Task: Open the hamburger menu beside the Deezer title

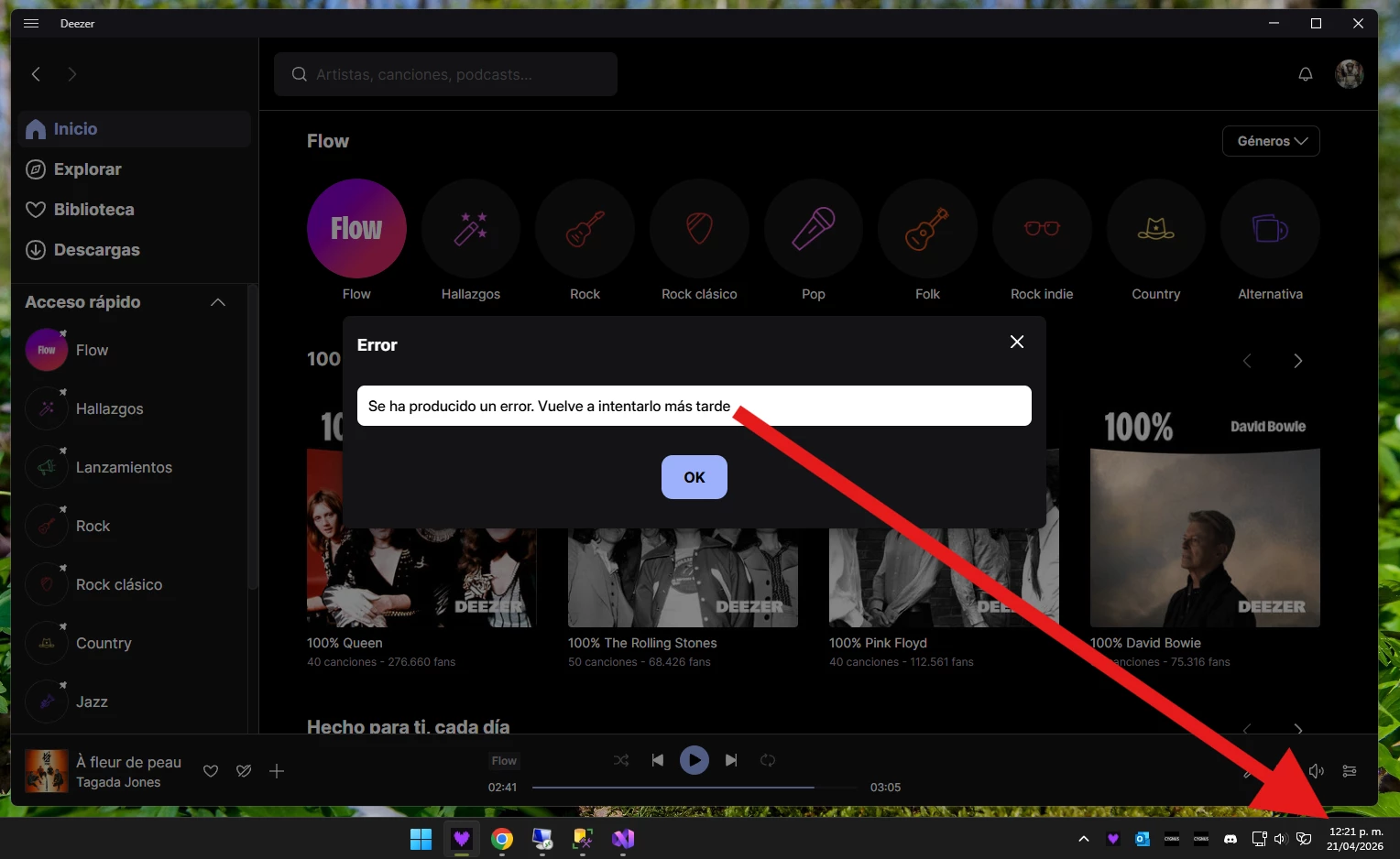Action: click(31, 23)
